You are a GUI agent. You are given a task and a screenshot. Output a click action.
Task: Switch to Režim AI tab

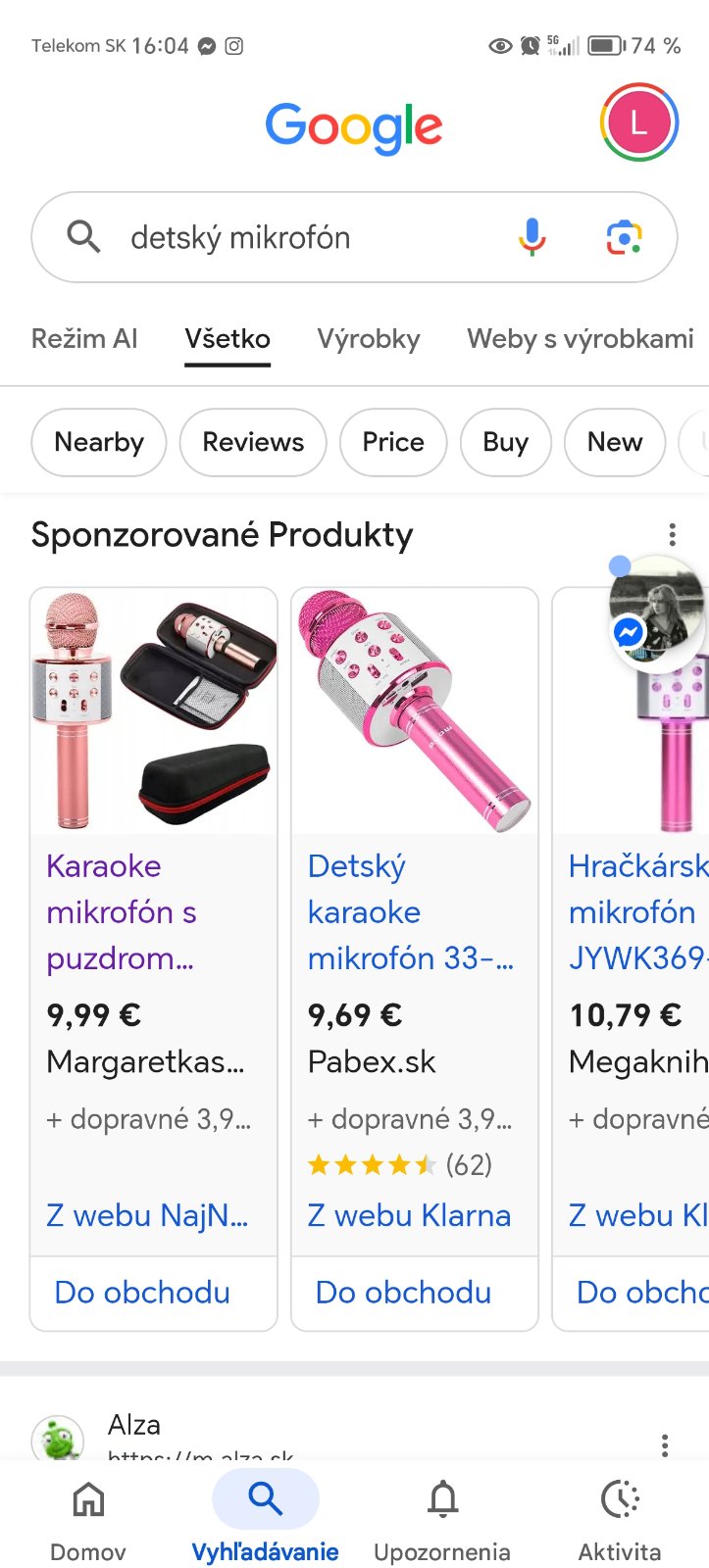click(x=84, y=339)
